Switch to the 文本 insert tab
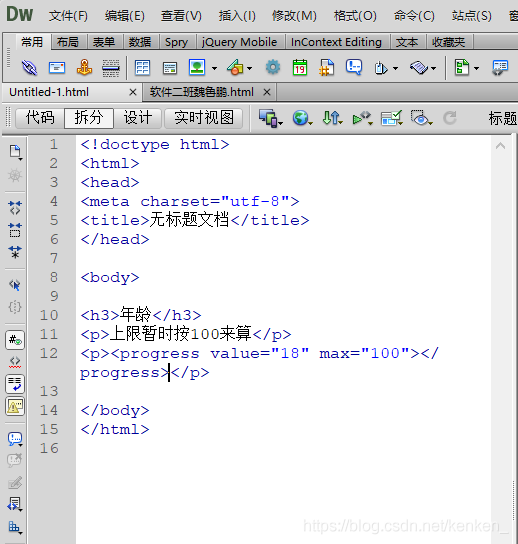The image size is (518, 544). tap(407, 42)
